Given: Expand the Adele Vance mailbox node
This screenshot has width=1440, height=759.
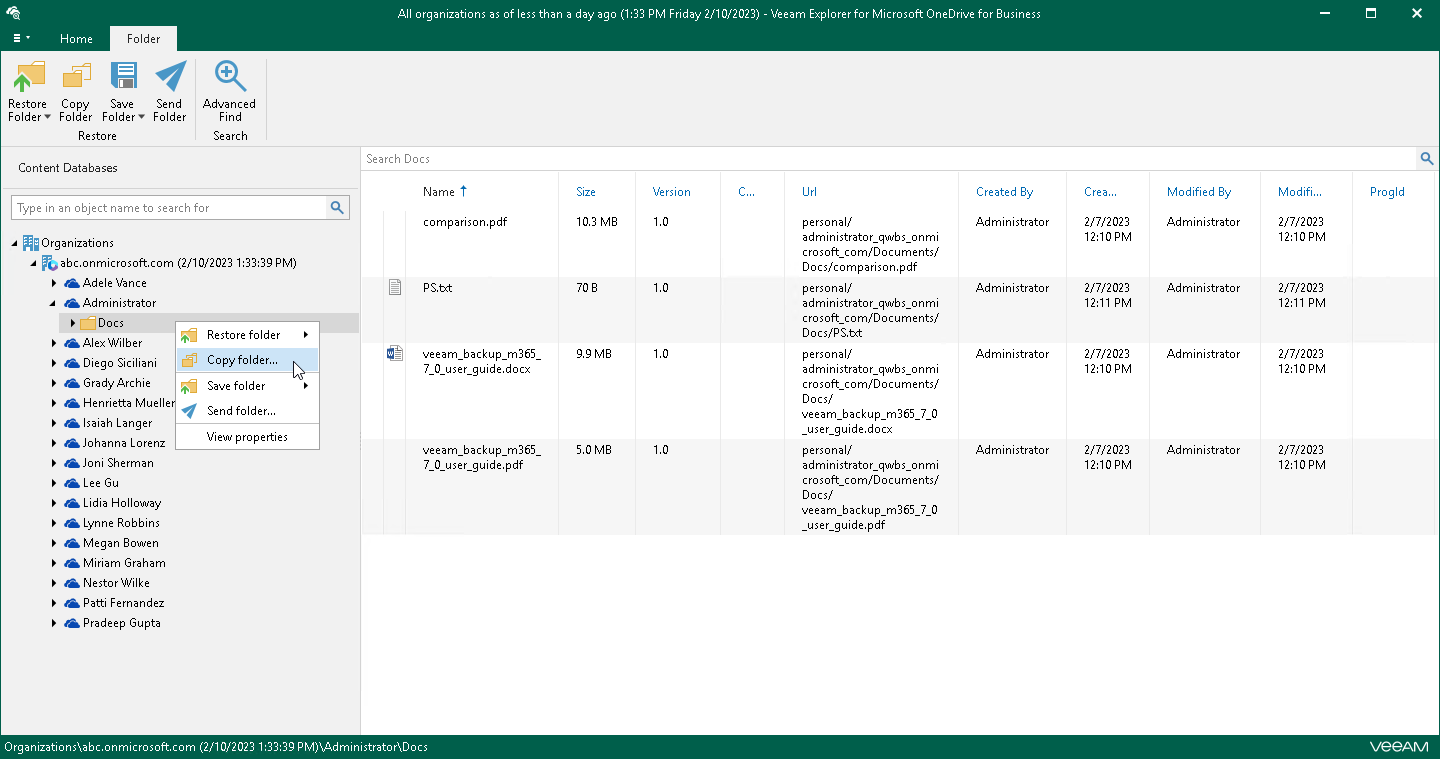Looking at the screenshot, I should click(x=54, y=283).
